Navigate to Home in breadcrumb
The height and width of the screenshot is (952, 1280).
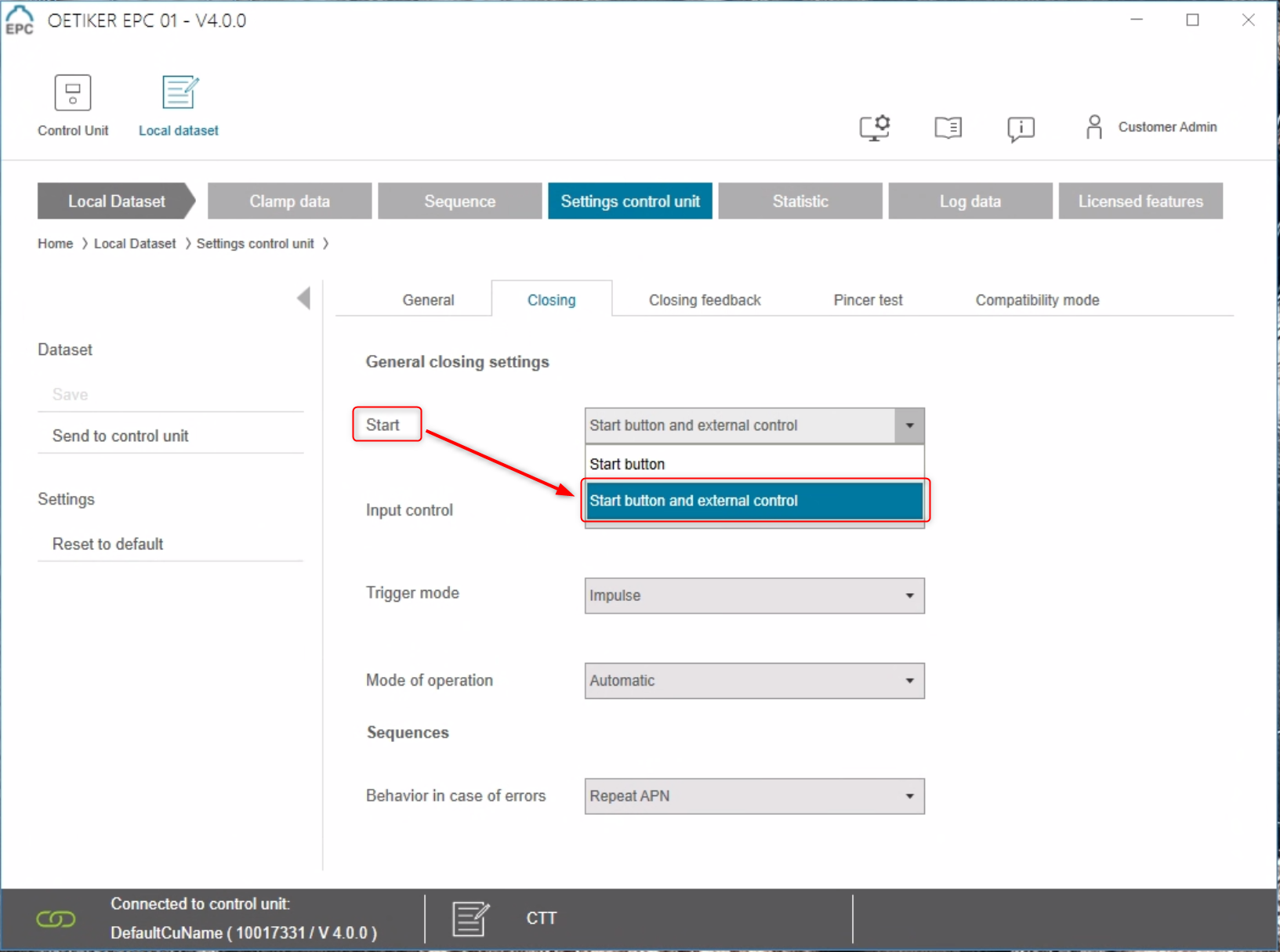point(55,244)
